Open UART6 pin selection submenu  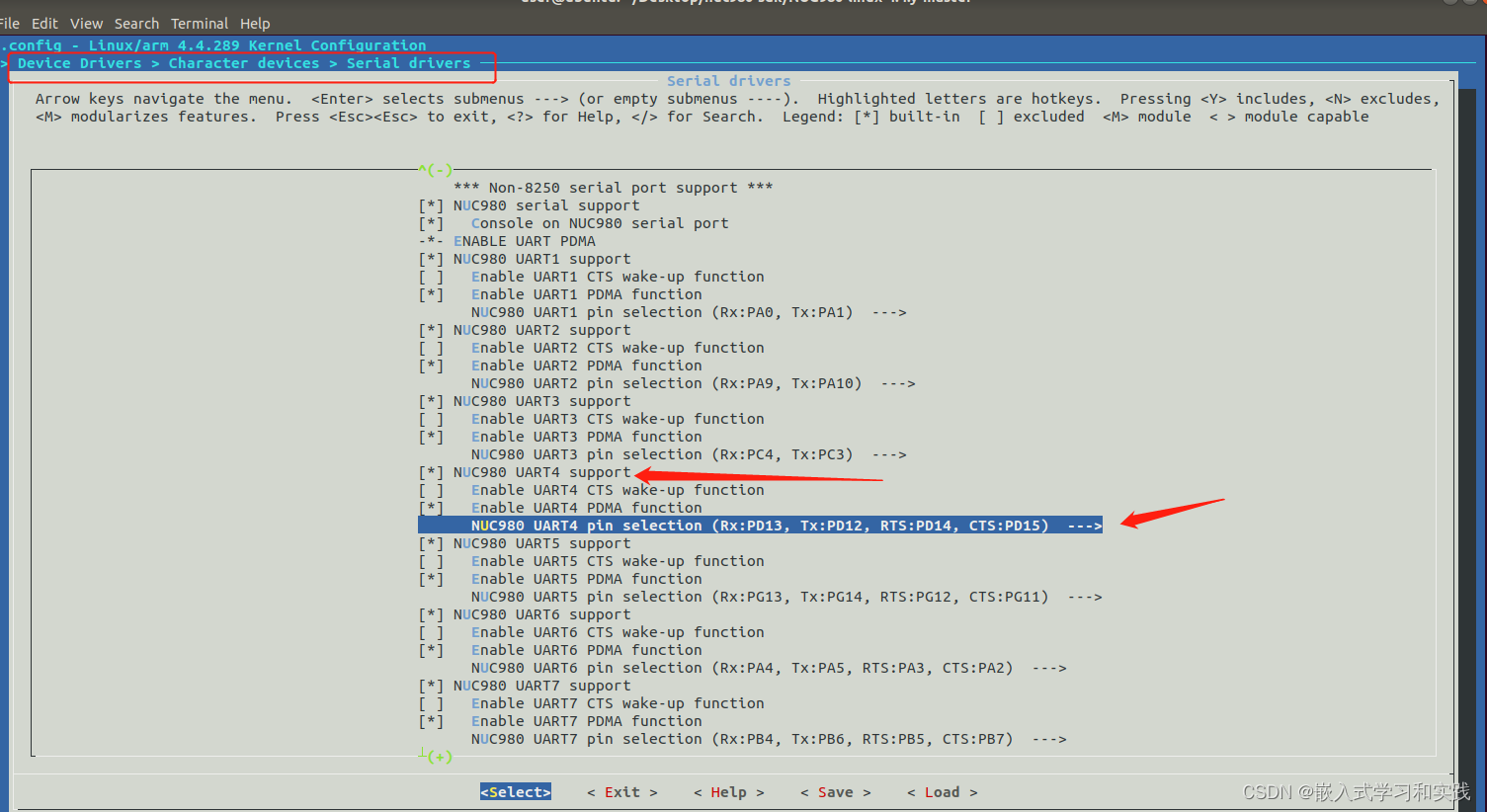tap(769, 668)
